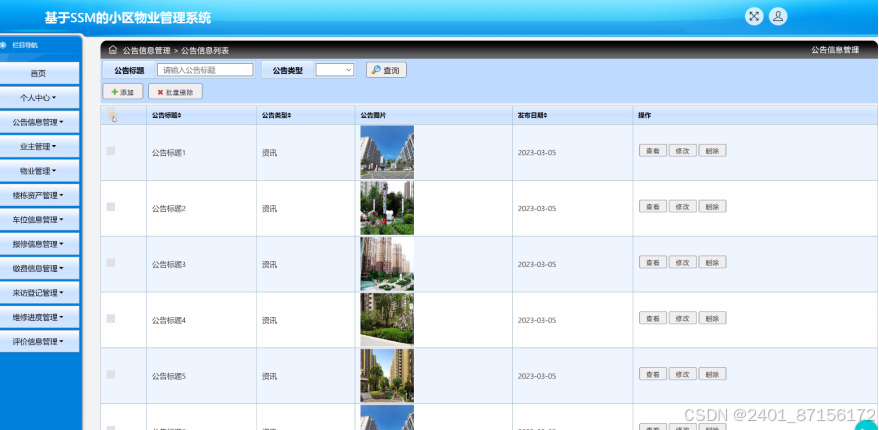The width and height of the screenshot is (879, 430).
Task: Check the checkbox for 公告标题3 row
Action: (111, 262)
